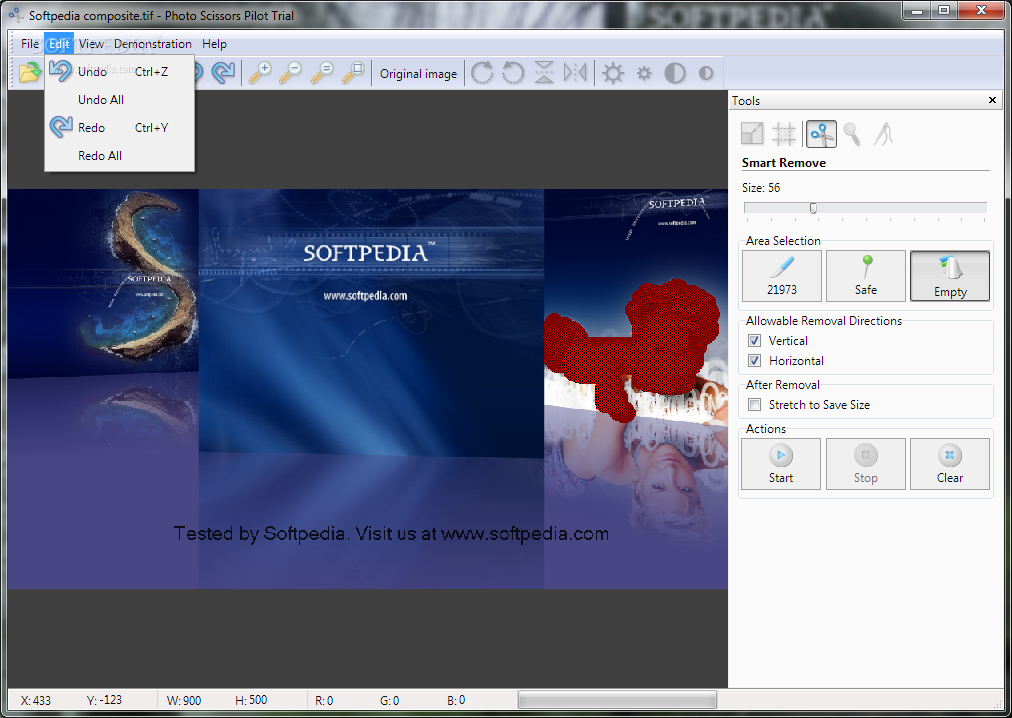The width and height of the screenshot is (1012, 718).
Task: Click the Size slider handle
Action: (813, 208)
